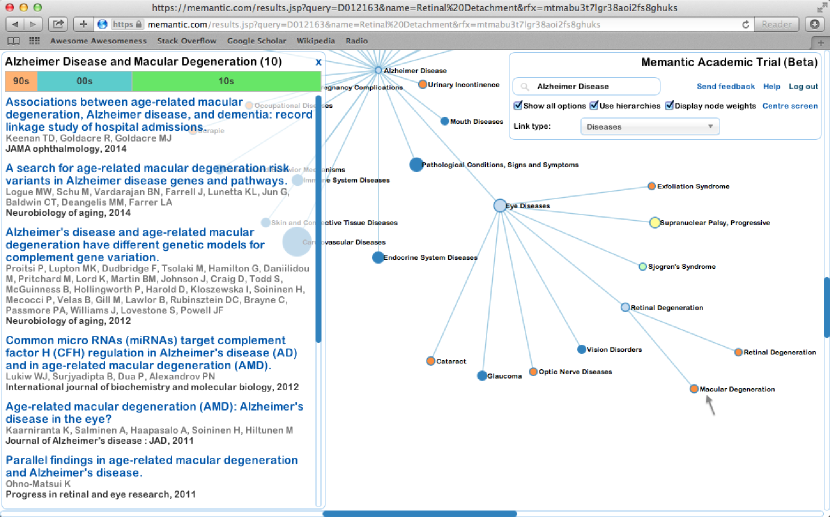This screenshot has height=517, width=830.
Task: Click the page vertical scrollbar at right edge
Action: (827, 307)
